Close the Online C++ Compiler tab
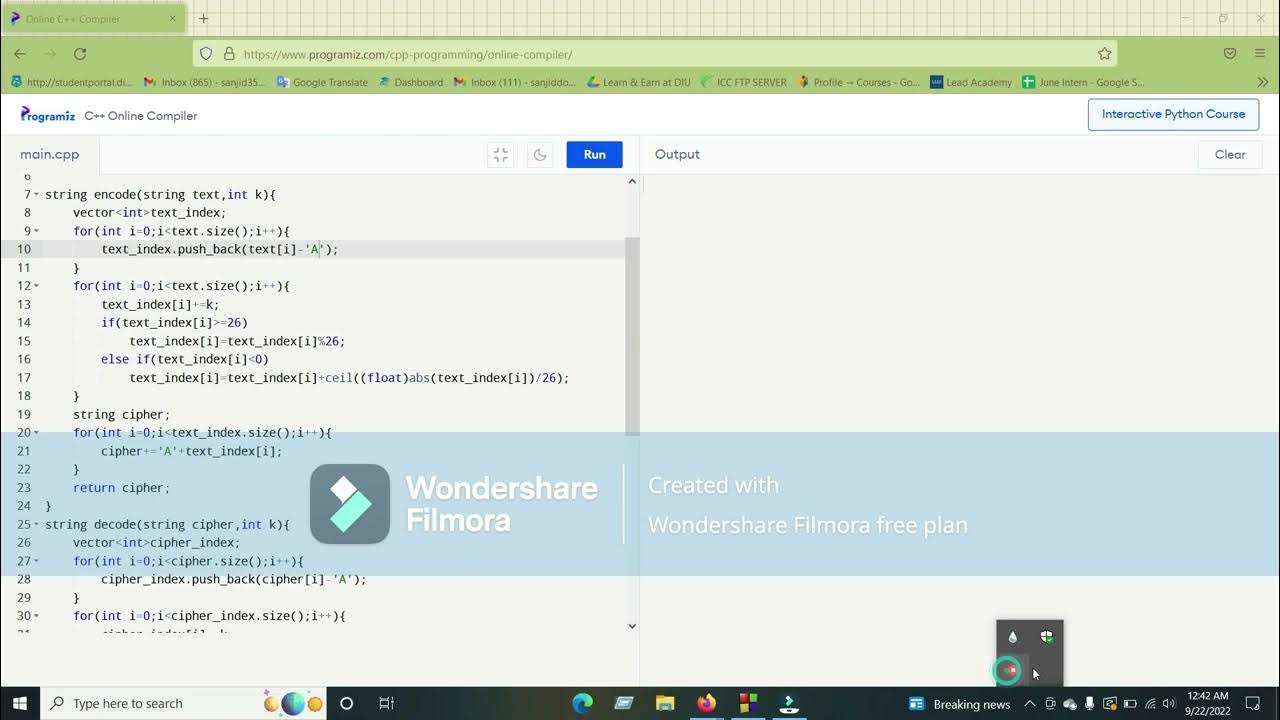 (x=172, y=18)
